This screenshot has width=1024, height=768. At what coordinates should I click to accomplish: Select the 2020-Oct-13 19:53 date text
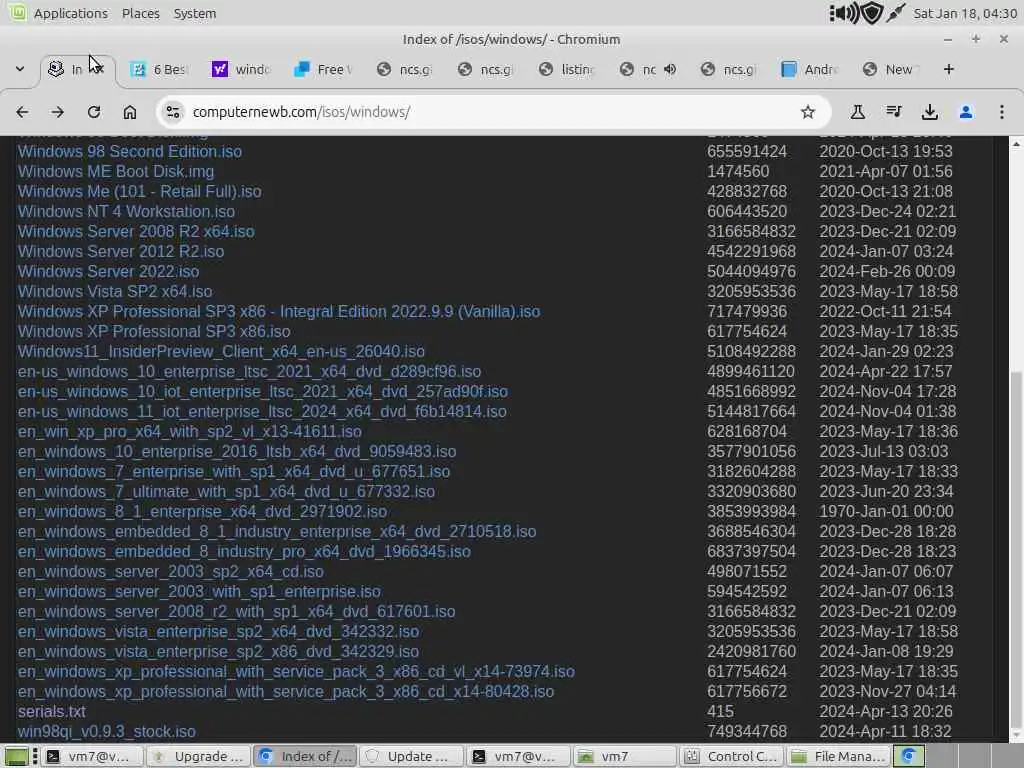pos(886,152)
